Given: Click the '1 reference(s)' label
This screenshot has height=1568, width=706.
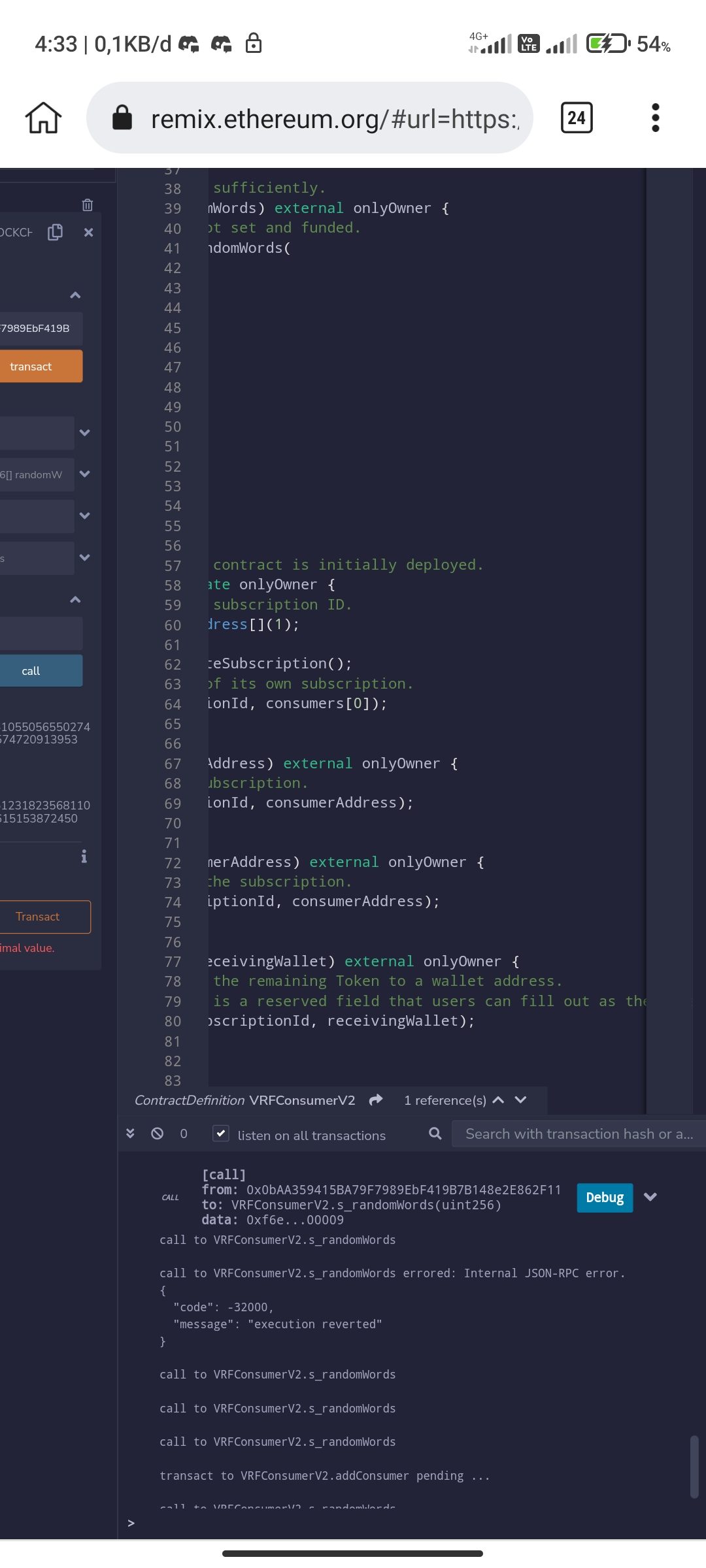Looking at the screenshot, I should click(445, 1100).
